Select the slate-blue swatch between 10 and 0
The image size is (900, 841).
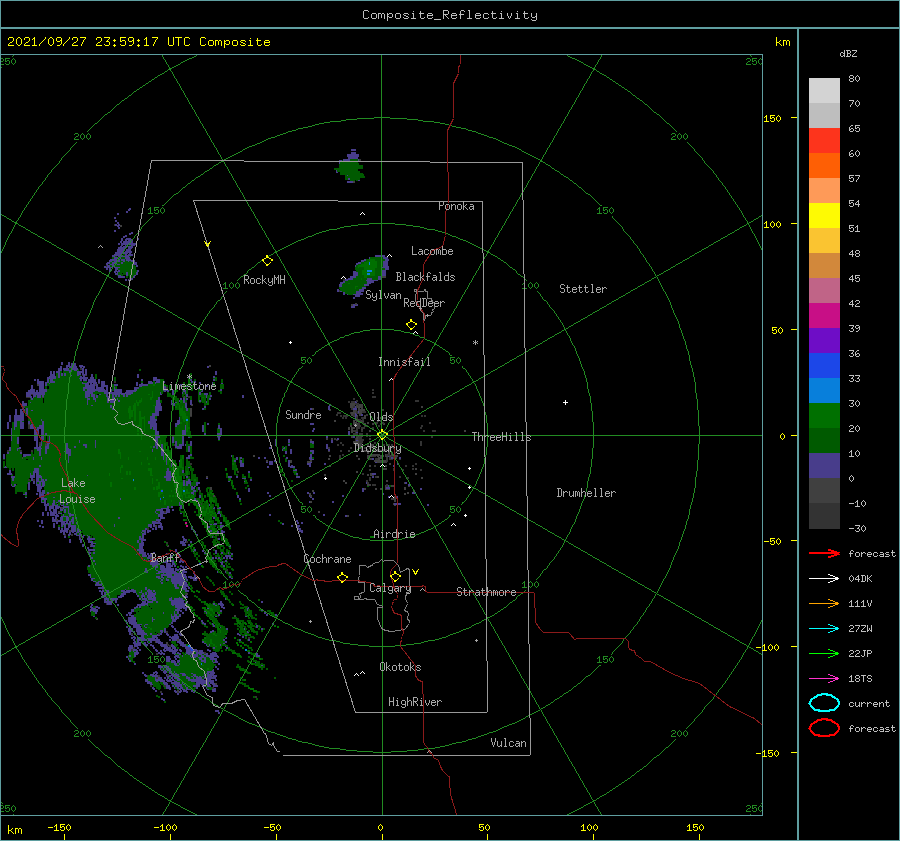pyautogui.click(x=824, y=466)
